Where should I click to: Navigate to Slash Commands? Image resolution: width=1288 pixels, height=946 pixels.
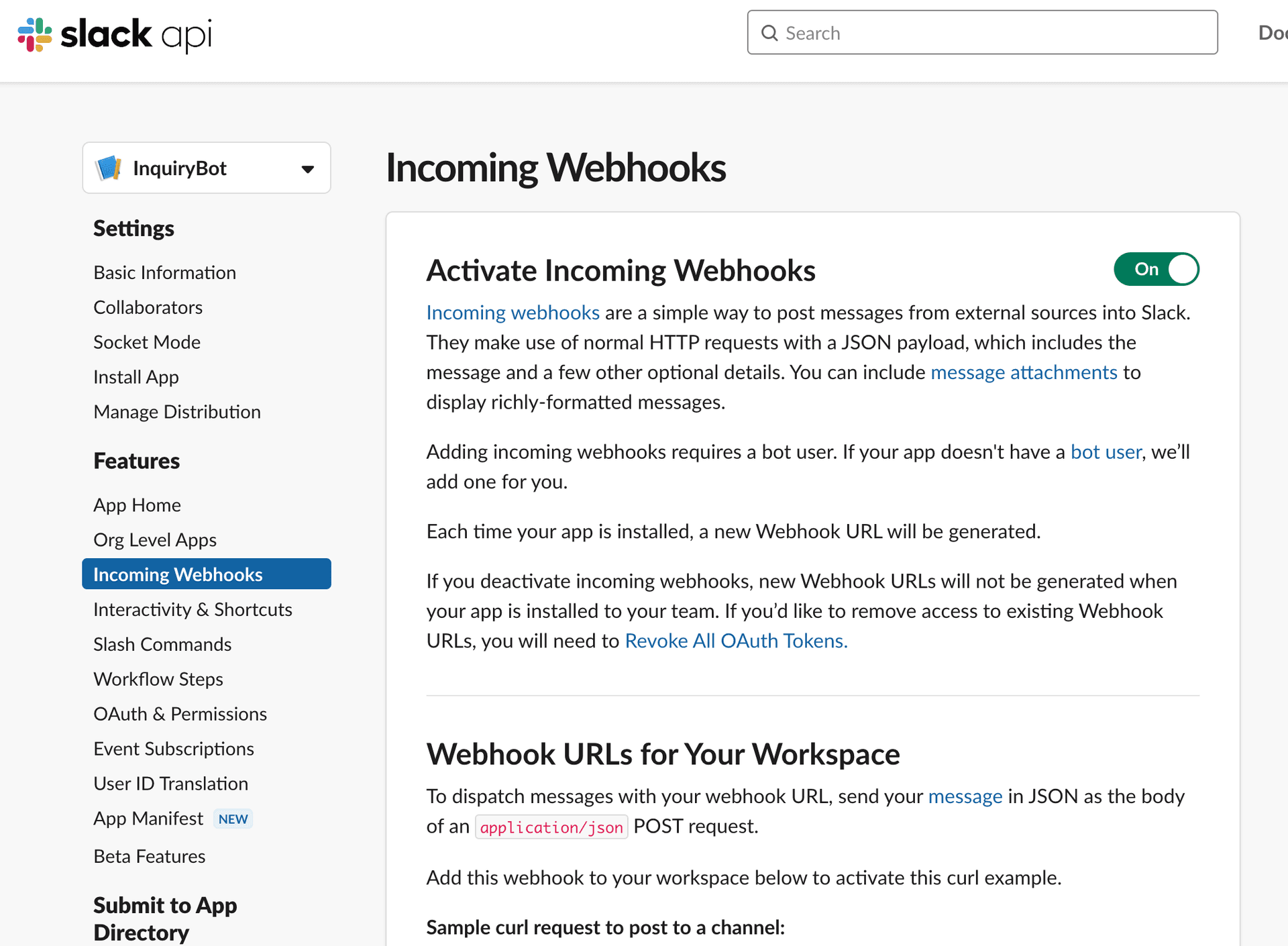[x=162, y=644]
